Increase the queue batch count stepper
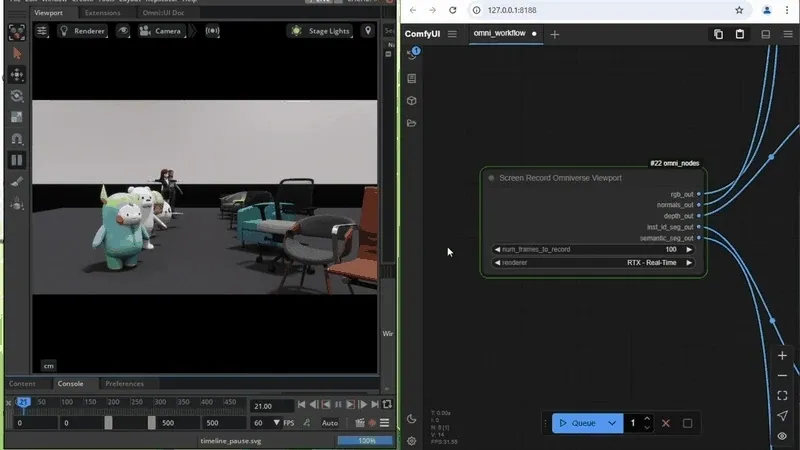 [x=647, y=418]
